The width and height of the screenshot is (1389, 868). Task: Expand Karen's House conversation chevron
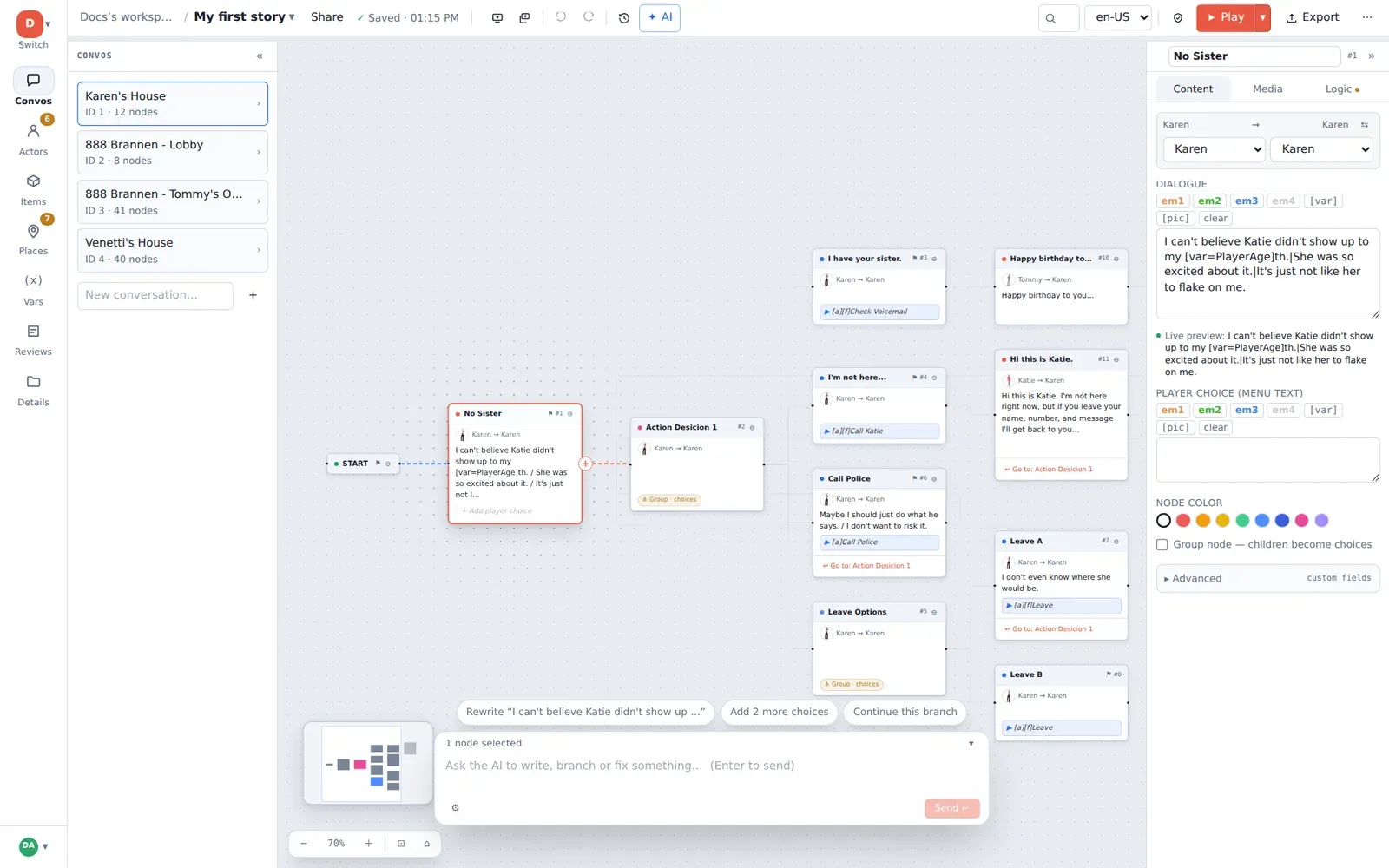point(259,103)
